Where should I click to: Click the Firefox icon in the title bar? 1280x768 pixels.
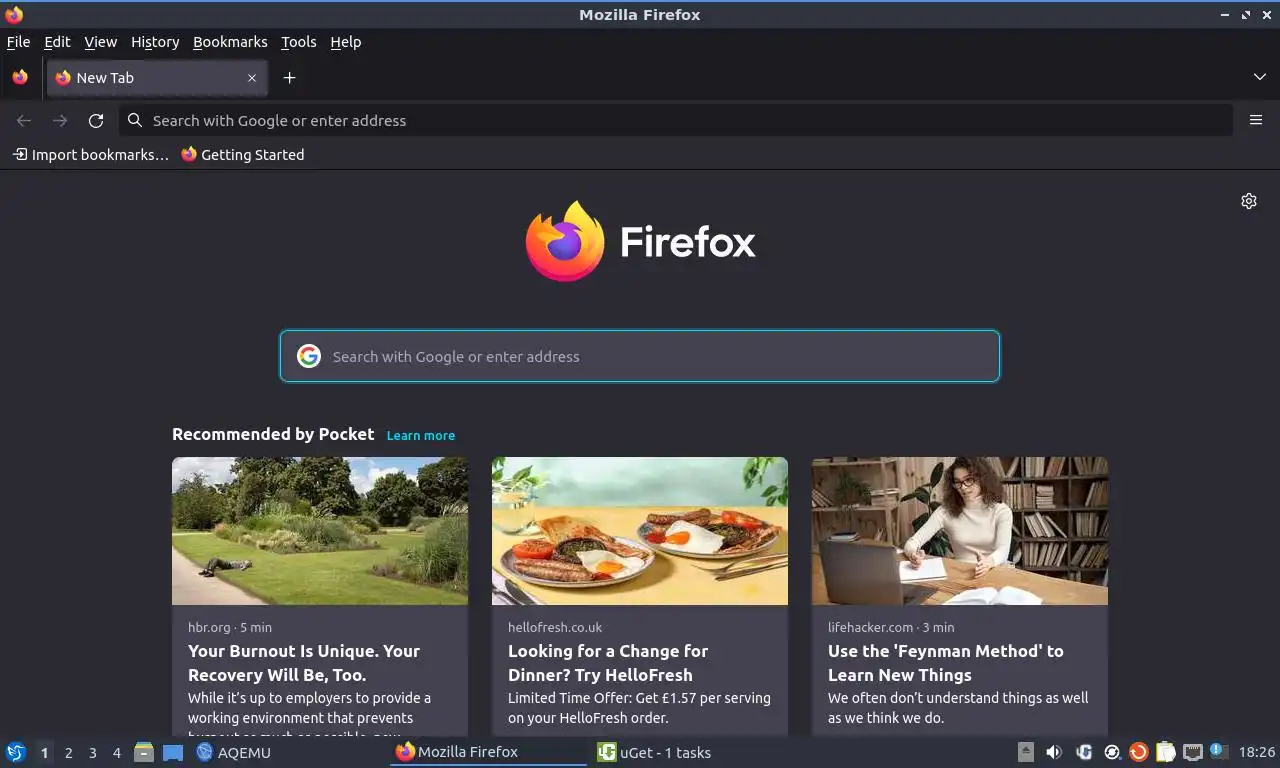point(14,14)
